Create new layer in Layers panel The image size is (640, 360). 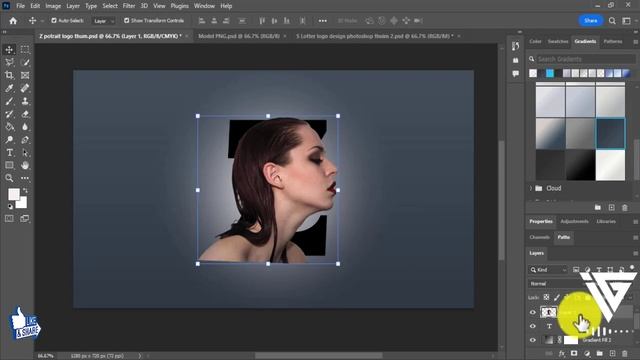point(612,353)
